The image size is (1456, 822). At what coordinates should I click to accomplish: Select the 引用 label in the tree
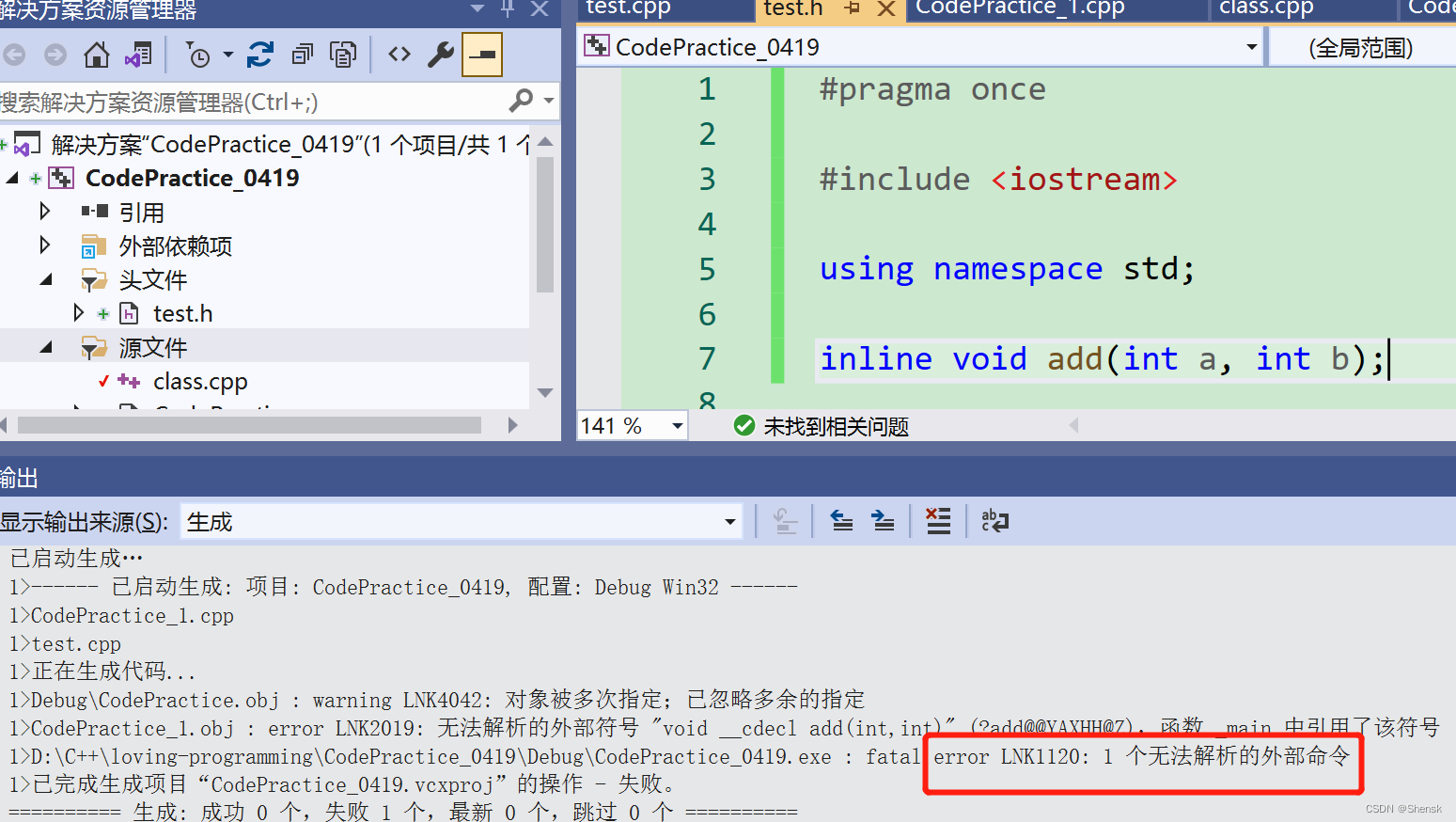(142, 213)
